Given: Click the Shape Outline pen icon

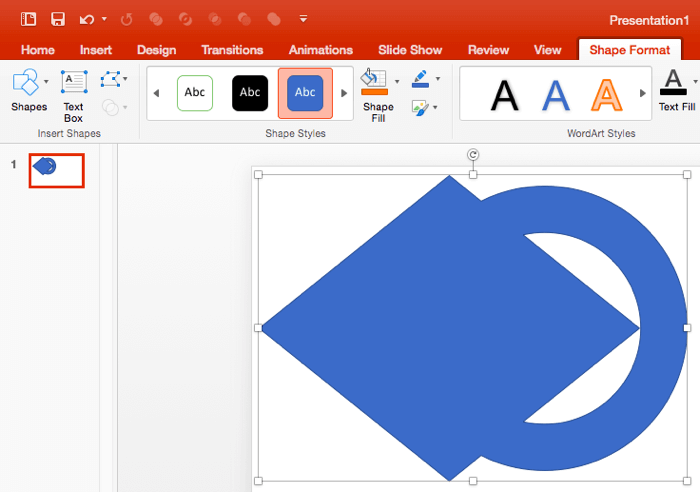Looking at the screenshot, I should [420, 79].
